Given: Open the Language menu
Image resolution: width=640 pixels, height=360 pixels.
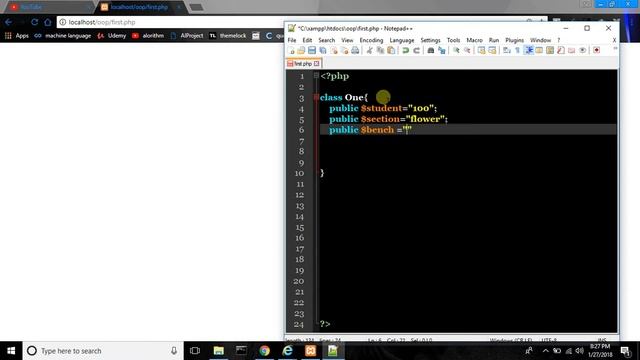Looking at the screenshot, I should click(x=402, y=40).
